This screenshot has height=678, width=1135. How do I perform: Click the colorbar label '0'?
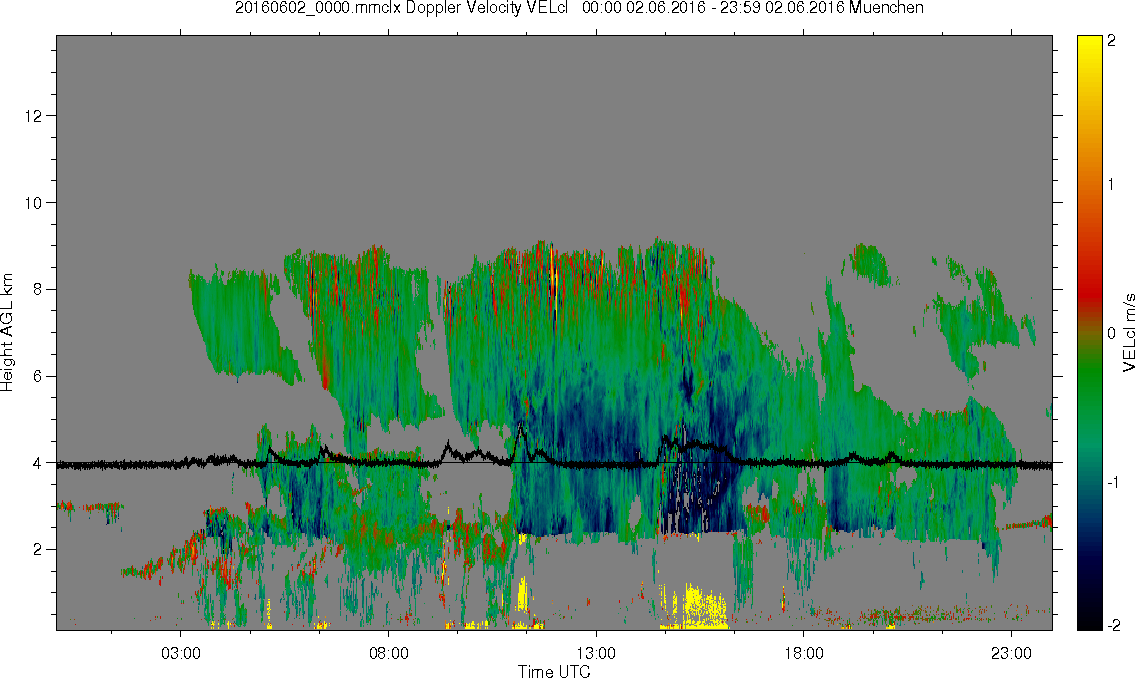1112,334
